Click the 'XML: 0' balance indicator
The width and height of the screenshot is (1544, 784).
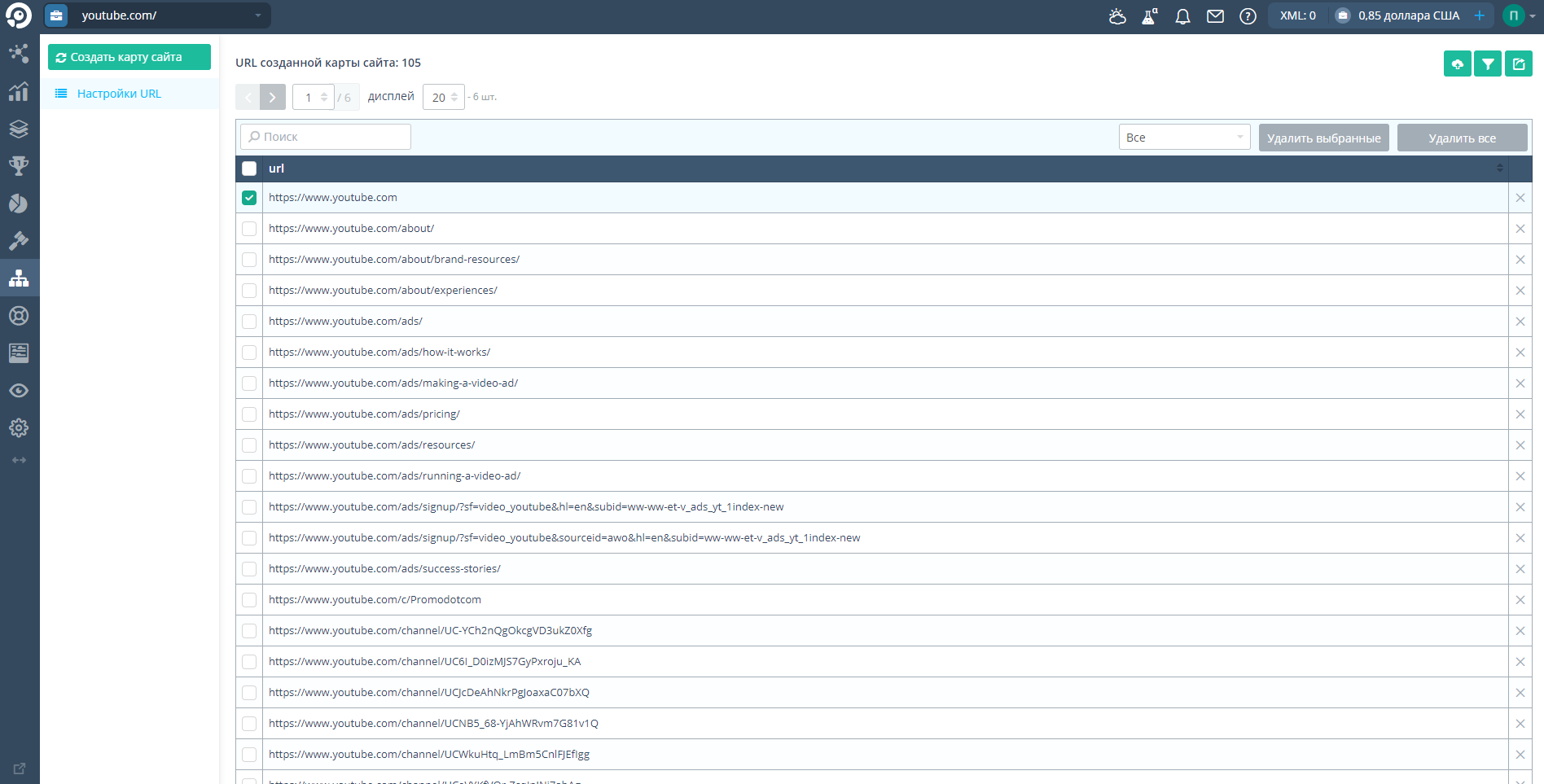1298,15
